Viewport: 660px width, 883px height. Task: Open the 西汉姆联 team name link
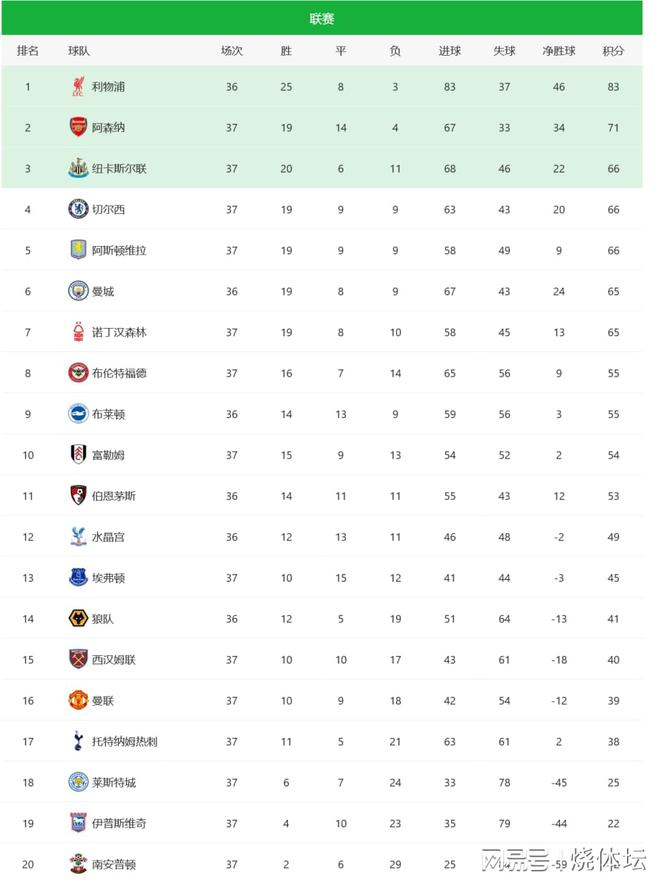click(x=114, y=660)
